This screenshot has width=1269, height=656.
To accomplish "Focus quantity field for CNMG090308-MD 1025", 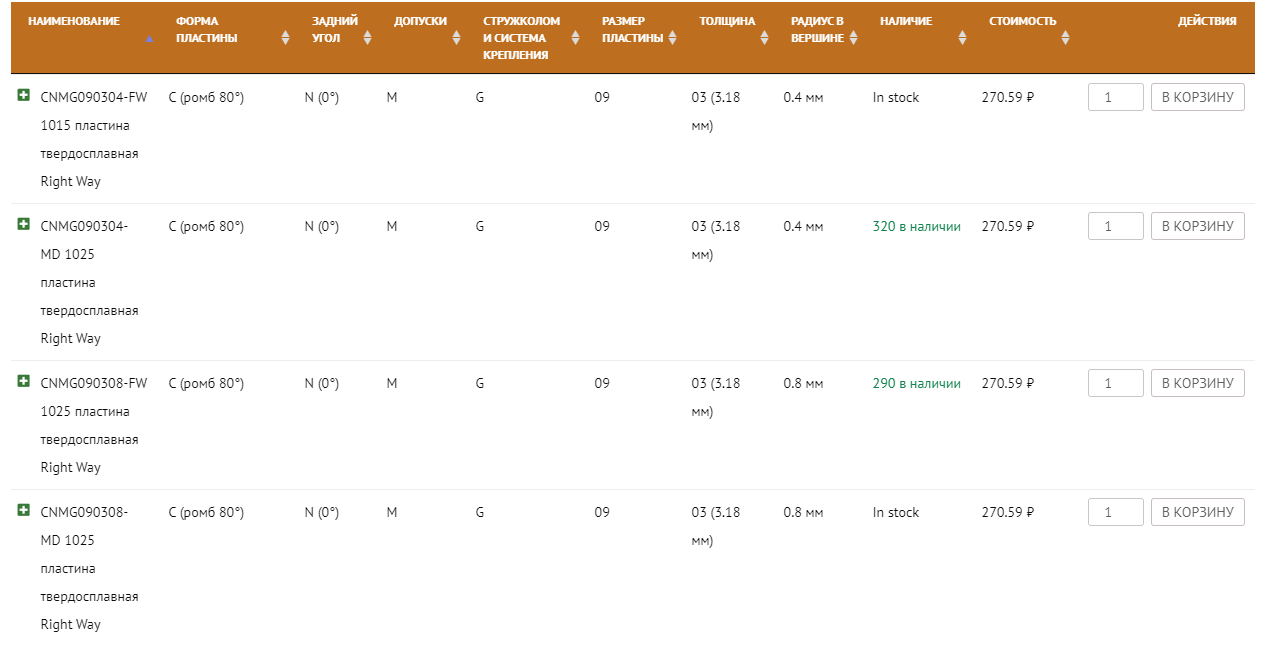I will pos(1116,512).
